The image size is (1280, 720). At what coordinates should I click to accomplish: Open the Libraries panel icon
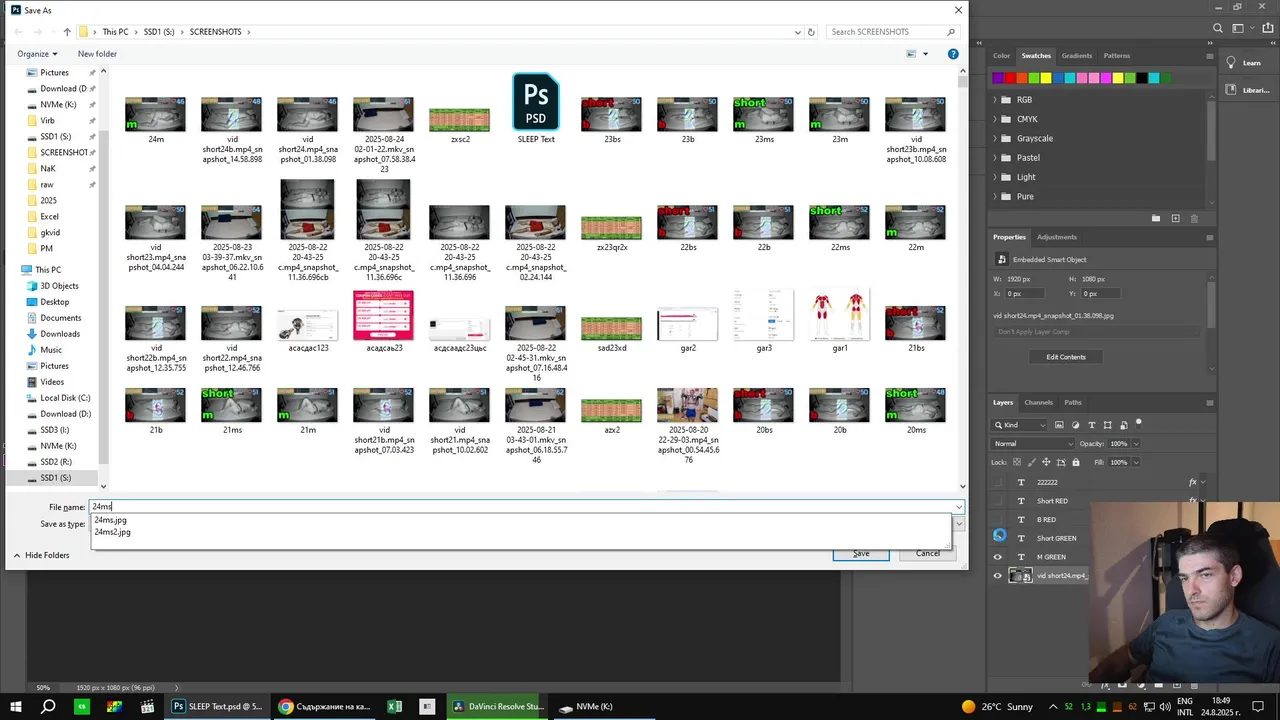[x=1231, y=90]
